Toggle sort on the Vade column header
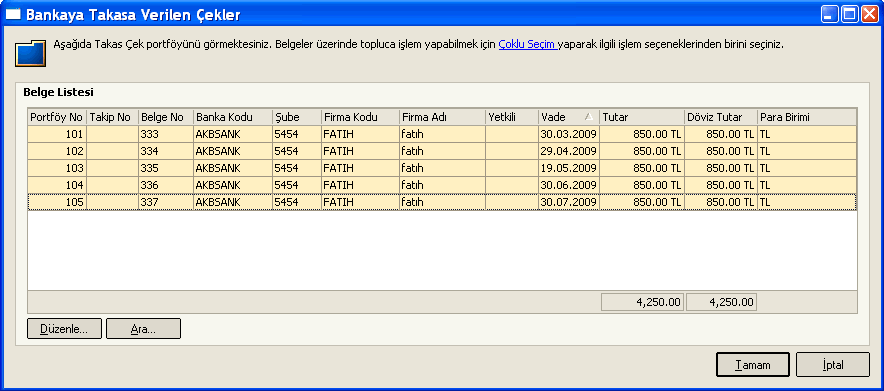 tap(568, 117)
